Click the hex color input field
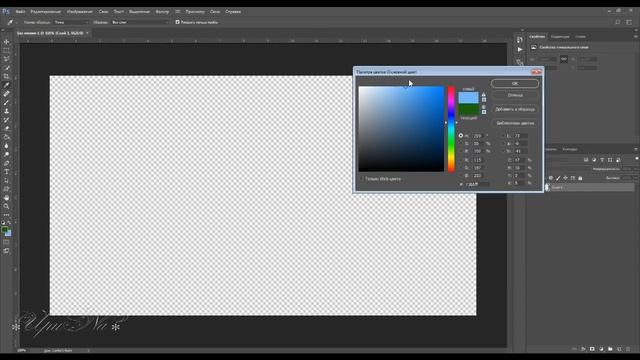This screenshot has width=640, height=360. [x=477, y=184]
